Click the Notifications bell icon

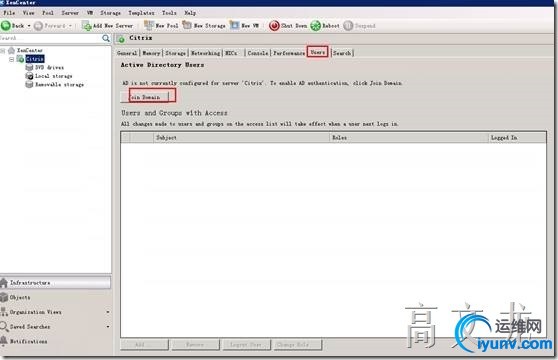(x=4, y=341)
